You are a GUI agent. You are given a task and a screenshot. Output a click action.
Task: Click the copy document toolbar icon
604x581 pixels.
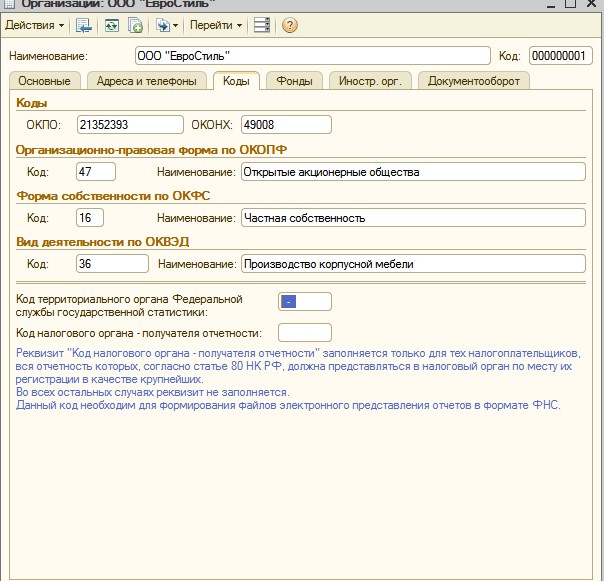[135, 25]
